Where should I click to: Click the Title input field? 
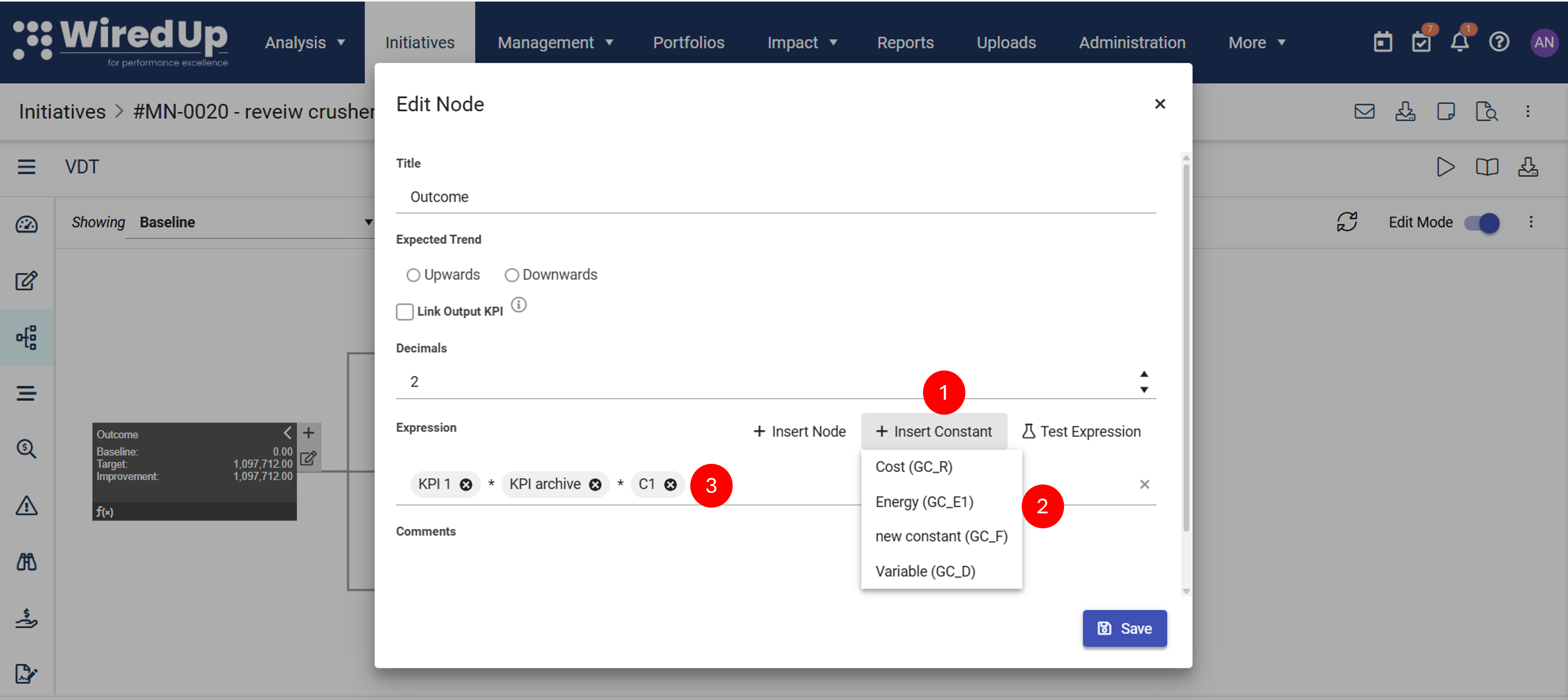tap(775, 197)
